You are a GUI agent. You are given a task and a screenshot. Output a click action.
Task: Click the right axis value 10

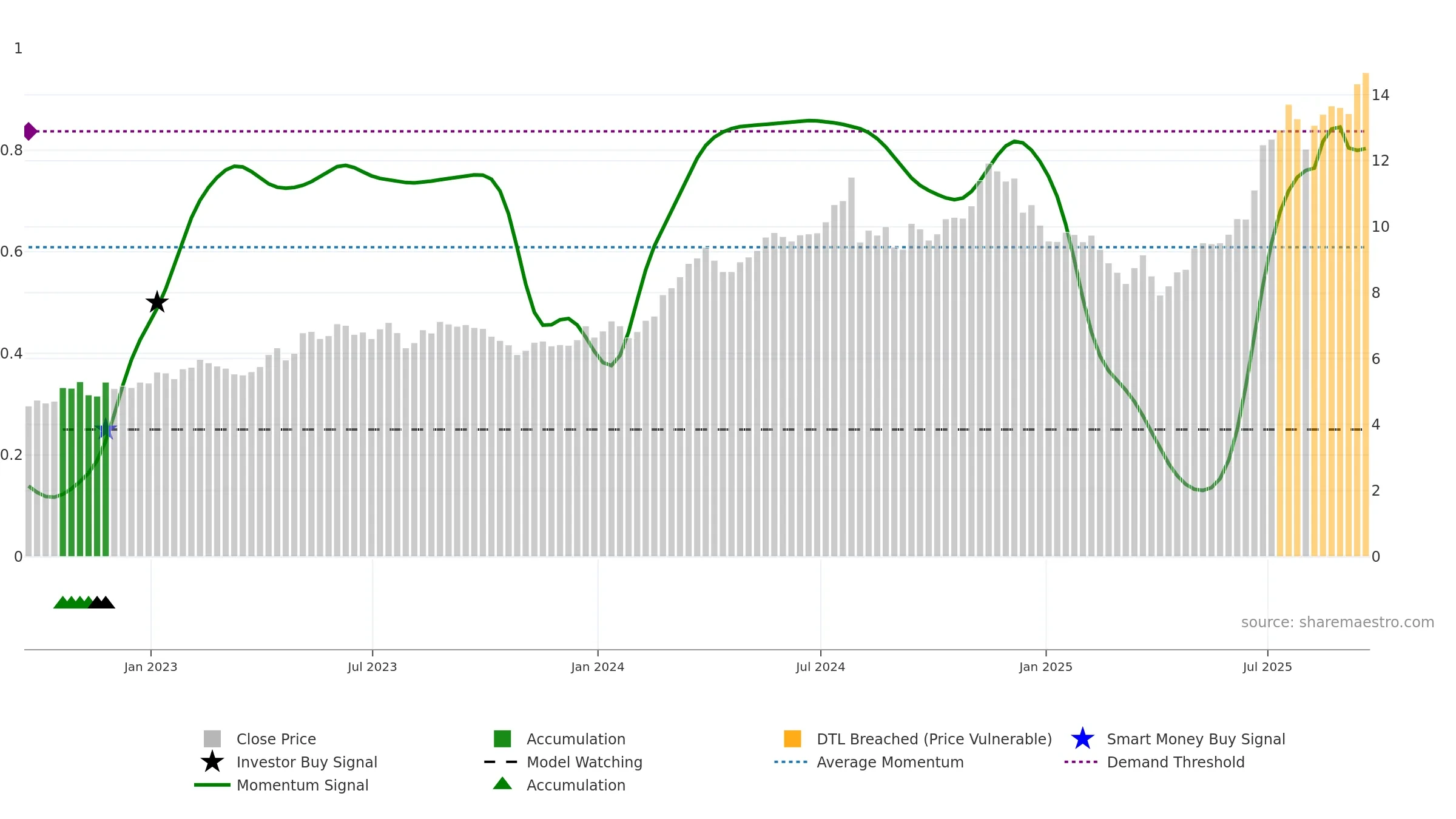(x=1380, y=227)
